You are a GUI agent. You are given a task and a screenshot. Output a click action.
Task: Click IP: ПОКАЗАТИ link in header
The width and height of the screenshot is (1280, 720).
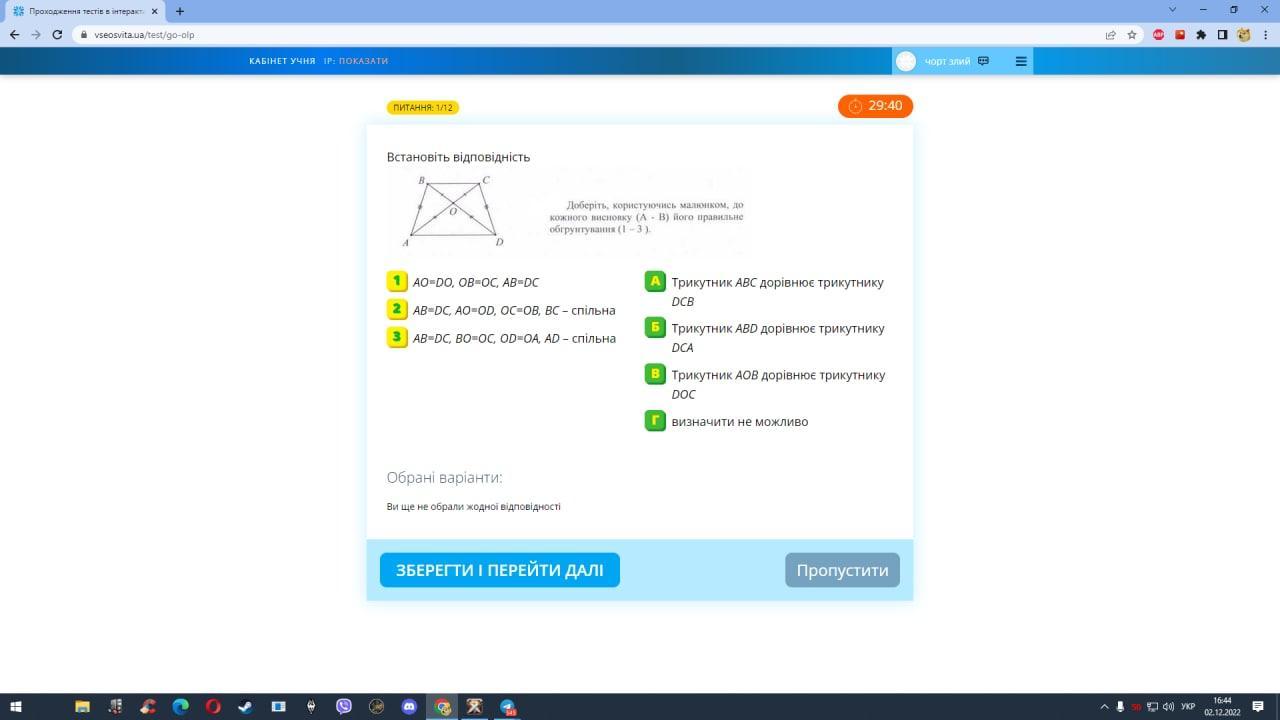click(356, 61)
